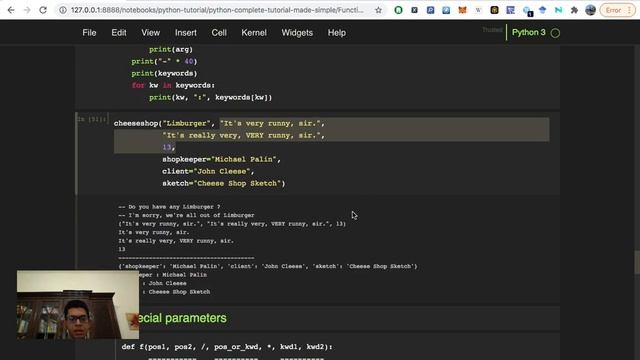
Task: Open the Widgets menu
Action: click(297, 33)
